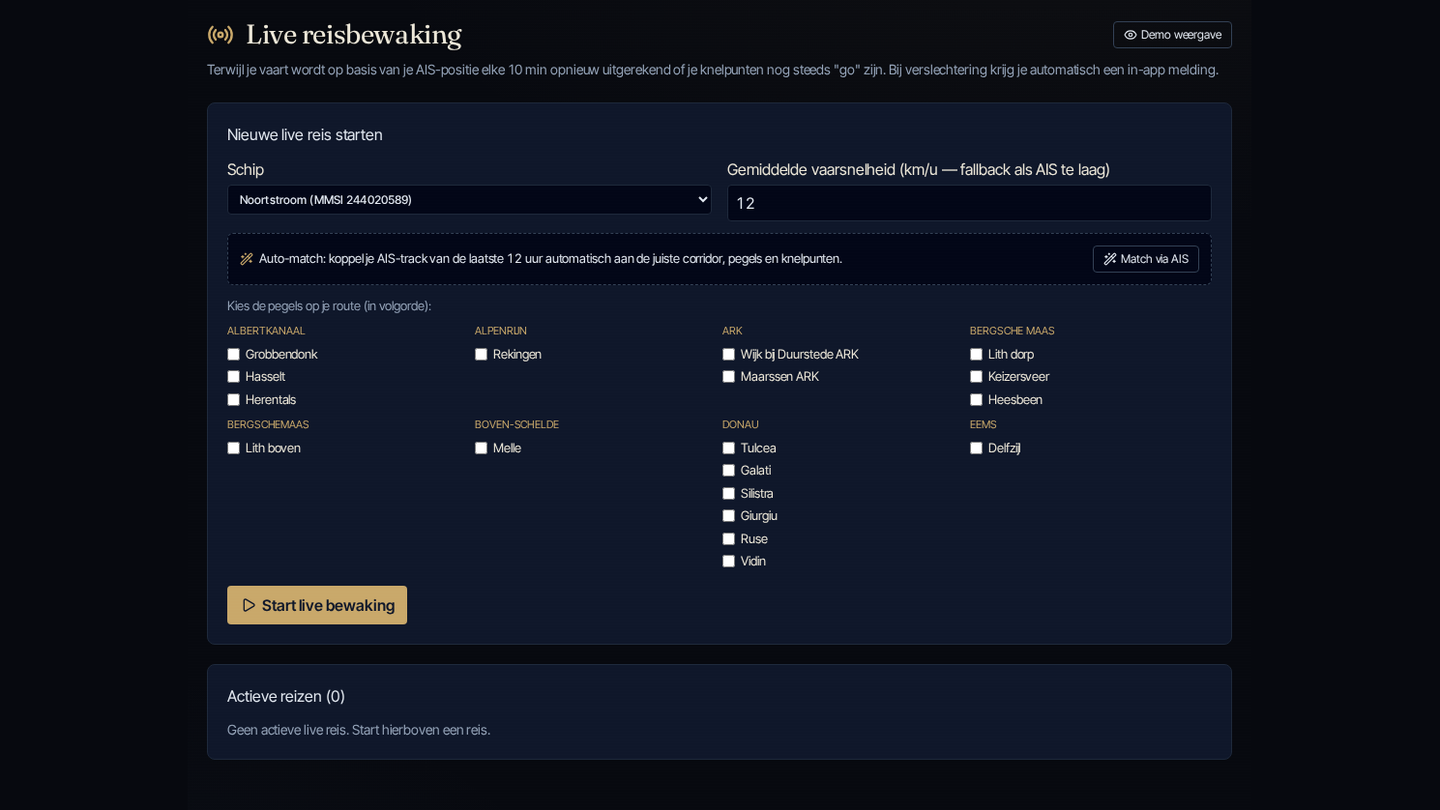Click the Geen actieve live reis message
This screenshot has height=810, width=1440.
(359, 730)
